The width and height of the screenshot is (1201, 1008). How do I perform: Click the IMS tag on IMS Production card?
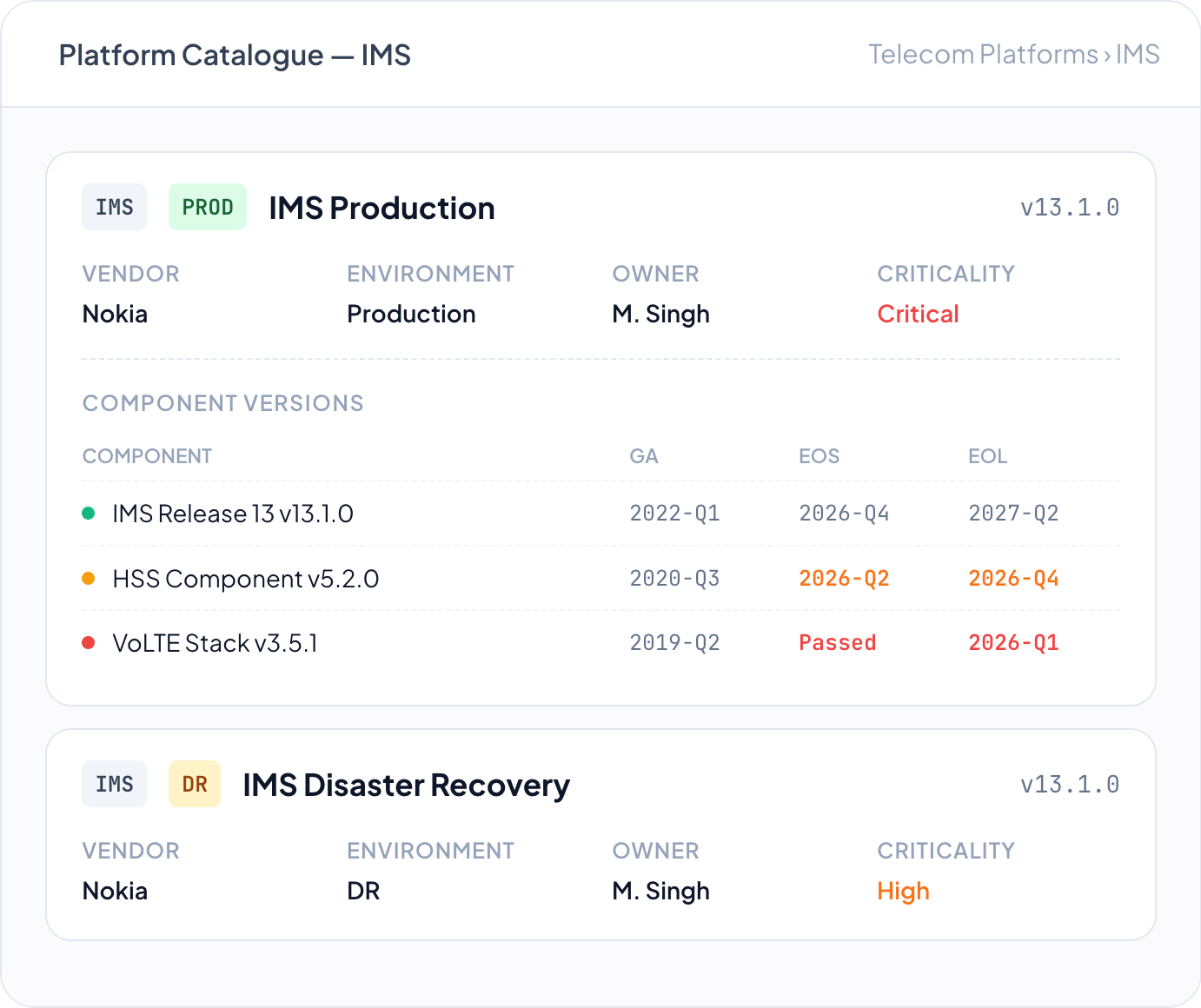tap(115, 208)
